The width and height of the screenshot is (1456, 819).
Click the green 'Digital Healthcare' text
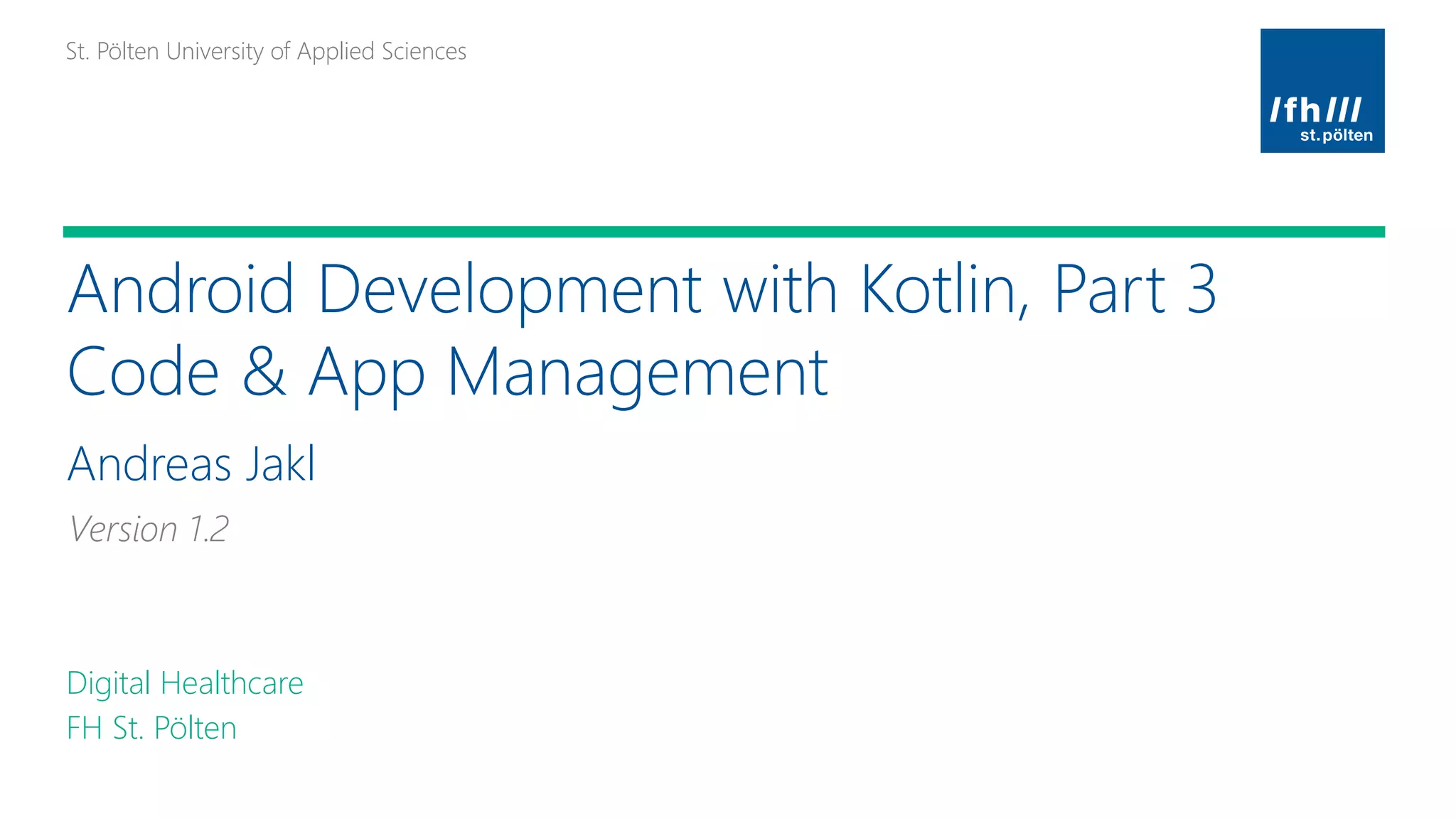click(x=185, y=683)
